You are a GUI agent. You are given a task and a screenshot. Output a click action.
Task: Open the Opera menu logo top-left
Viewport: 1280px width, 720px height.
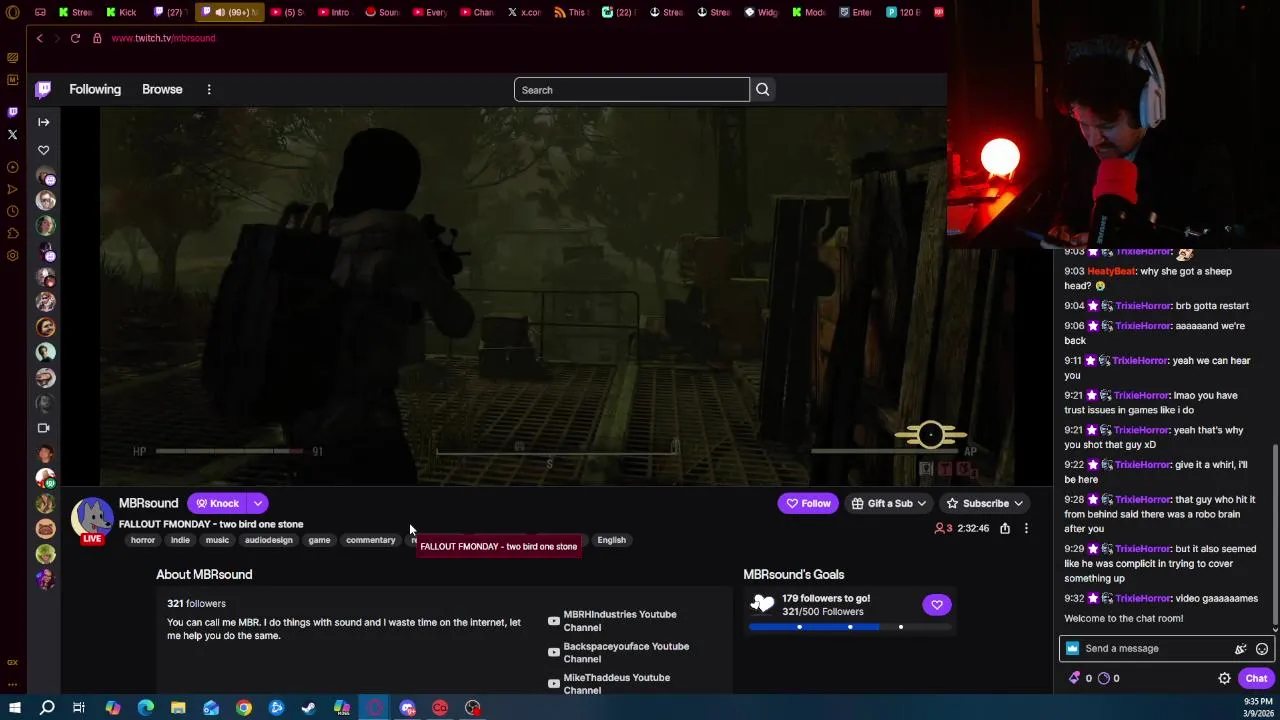pyautogui.click(x=12, y=12)
